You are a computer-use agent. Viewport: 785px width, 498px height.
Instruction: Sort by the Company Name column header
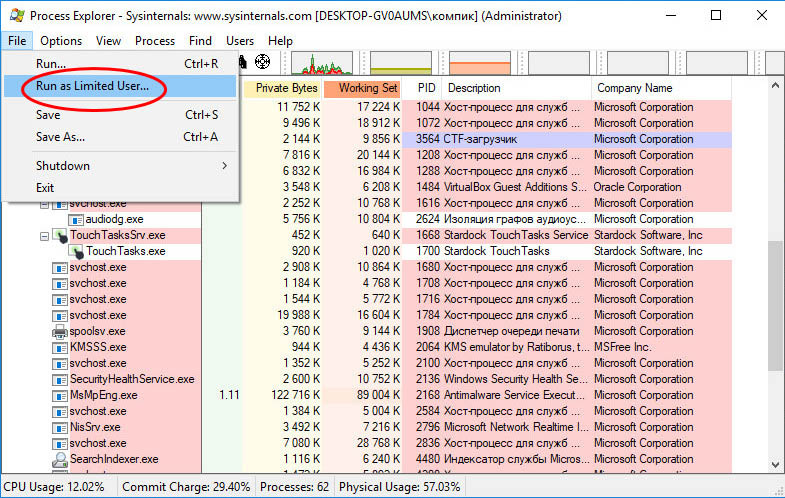click(x=661, y=88)
